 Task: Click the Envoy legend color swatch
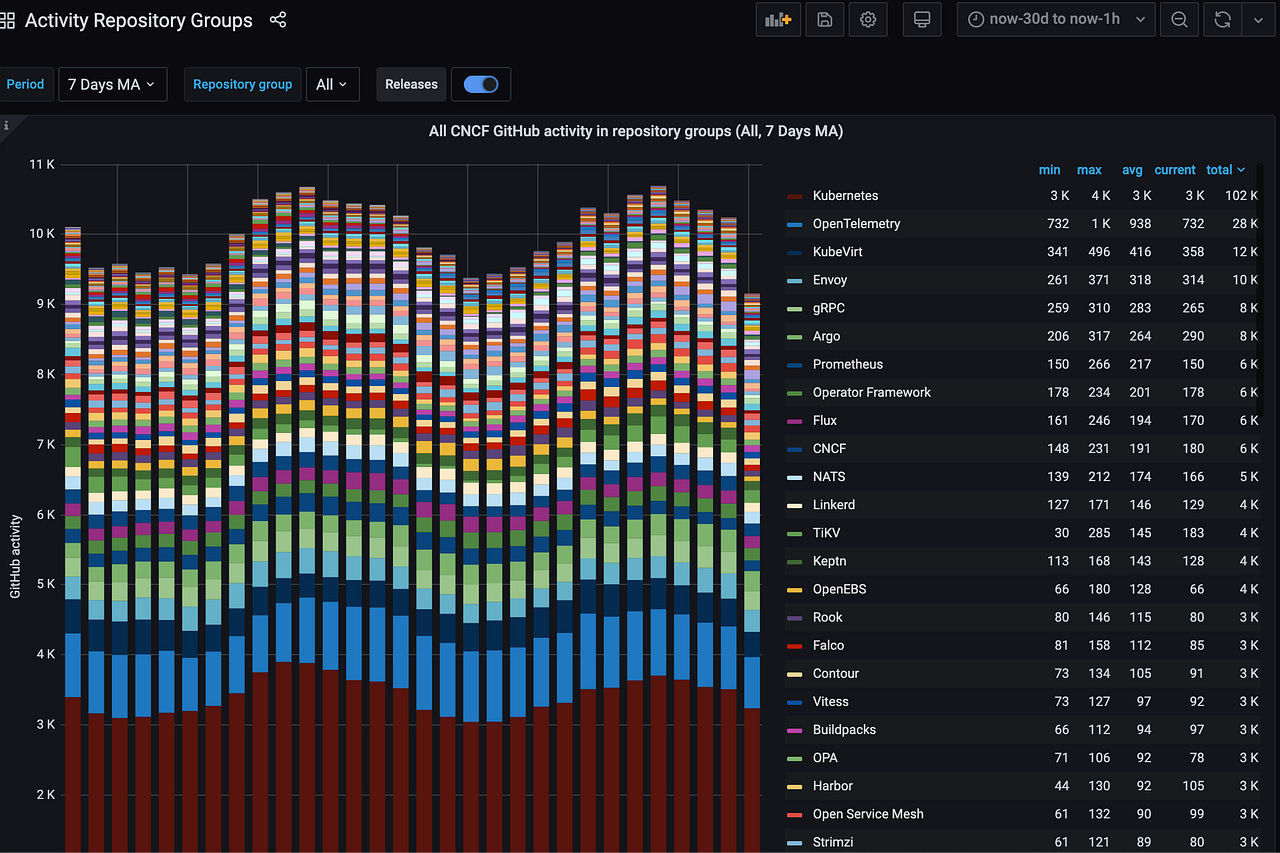(795, 280)
